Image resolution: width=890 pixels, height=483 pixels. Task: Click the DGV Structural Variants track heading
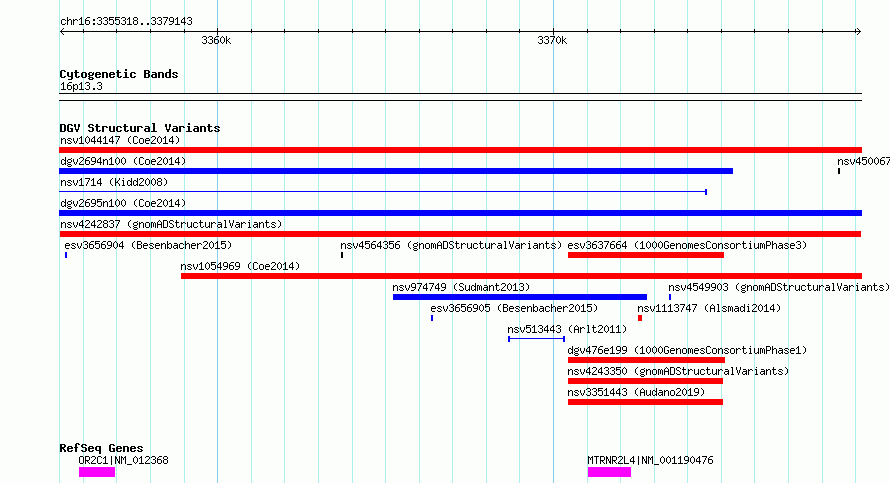coord(140,128)
